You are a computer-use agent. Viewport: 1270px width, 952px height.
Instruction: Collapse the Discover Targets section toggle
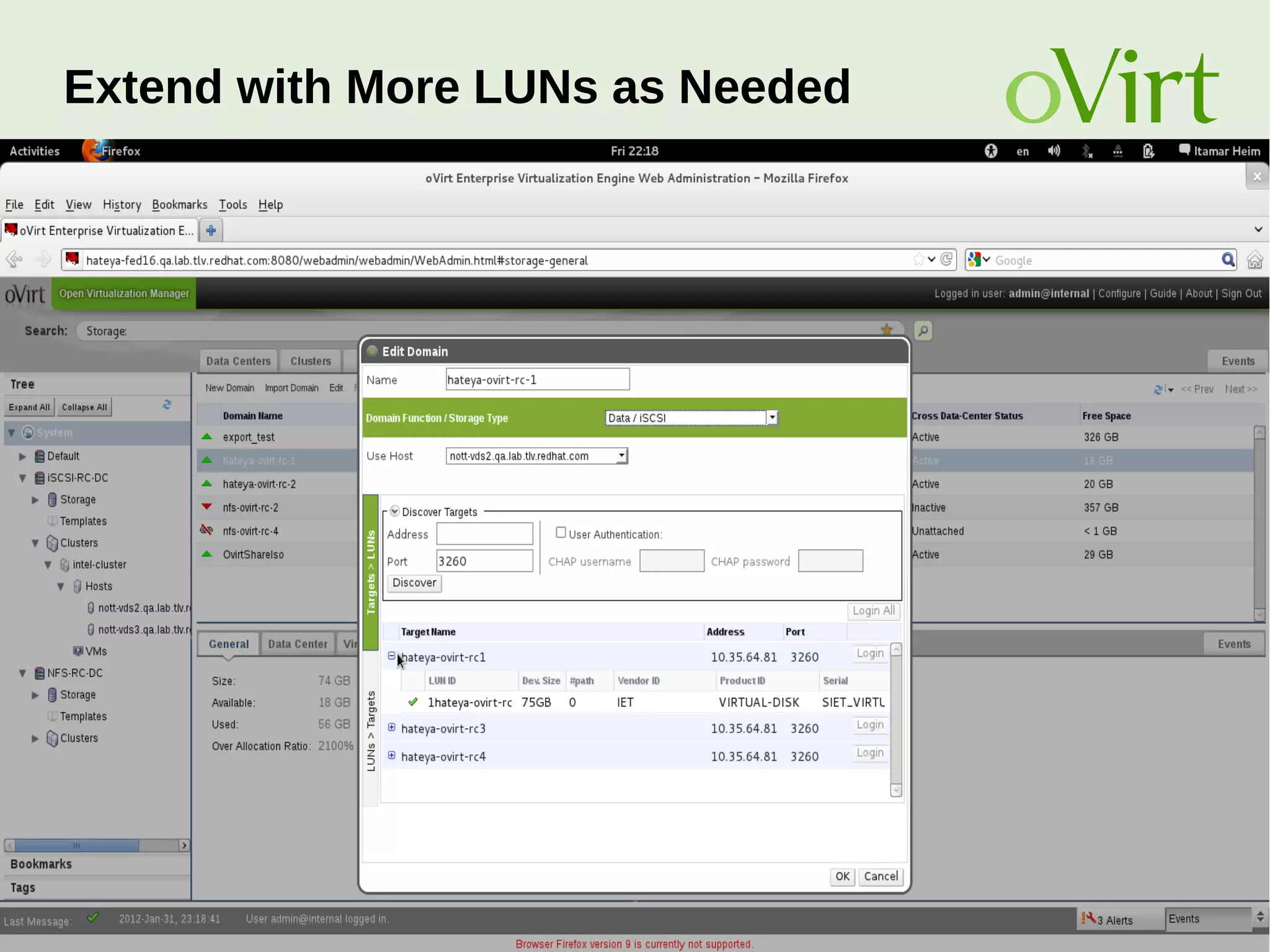pyautogui.click(x=394, y=511)
